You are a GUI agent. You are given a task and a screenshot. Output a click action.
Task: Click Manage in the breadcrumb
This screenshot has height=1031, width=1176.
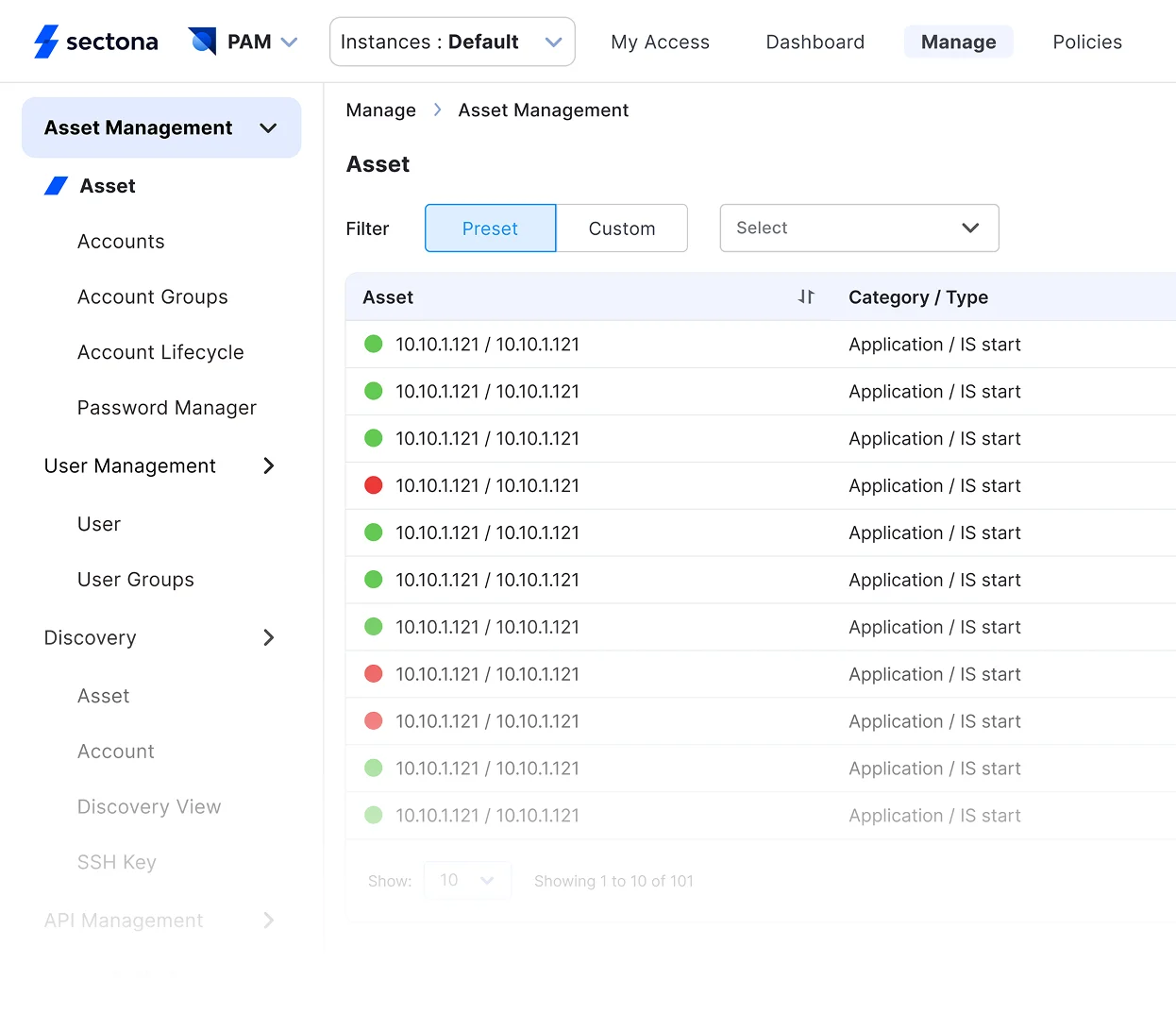[380, 110]
